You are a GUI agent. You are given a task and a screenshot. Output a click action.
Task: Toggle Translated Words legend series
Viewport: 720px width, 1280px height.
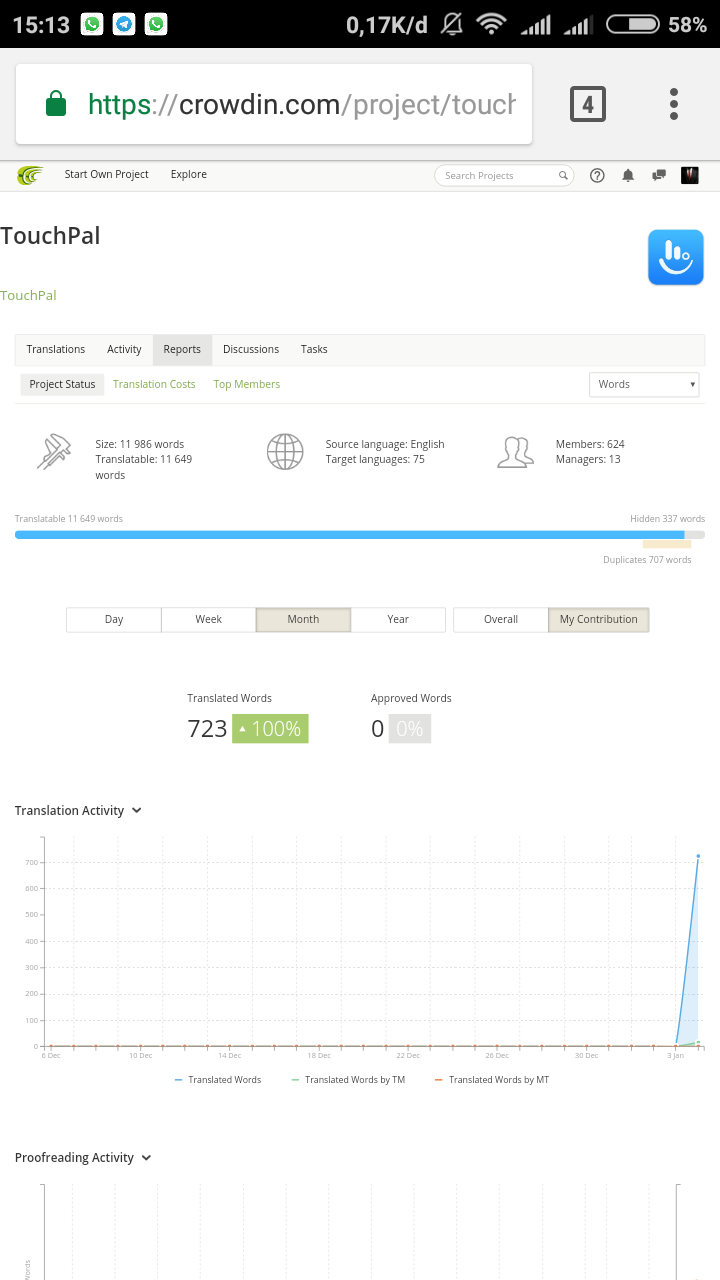pyautogui.click(x=218, y=1080)
